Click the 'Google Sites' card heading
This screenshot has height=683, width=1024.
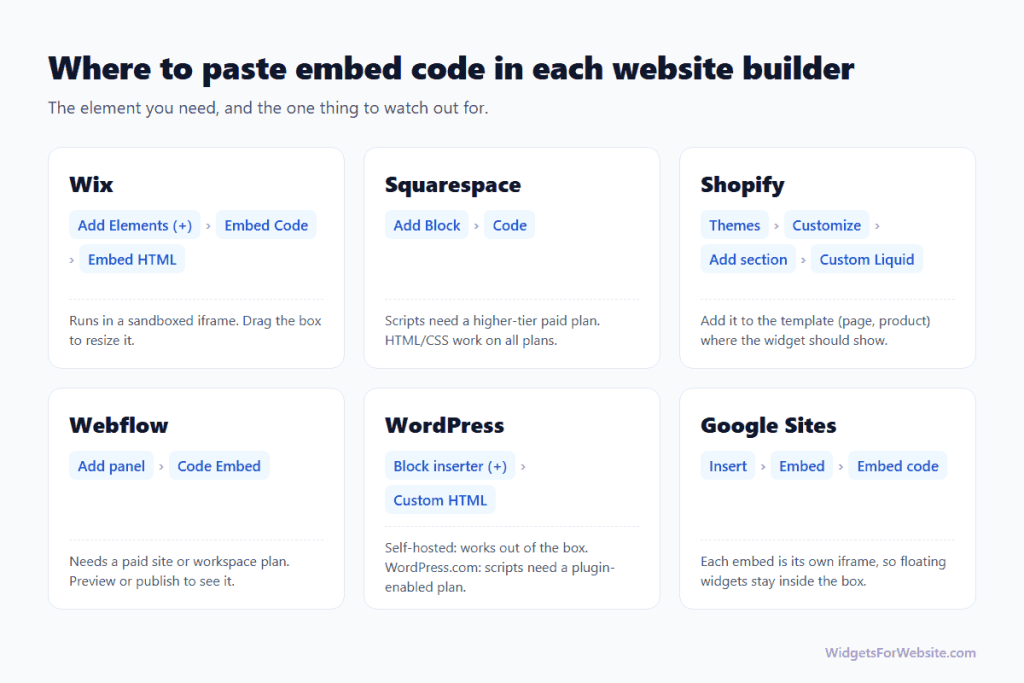point(769,426)
